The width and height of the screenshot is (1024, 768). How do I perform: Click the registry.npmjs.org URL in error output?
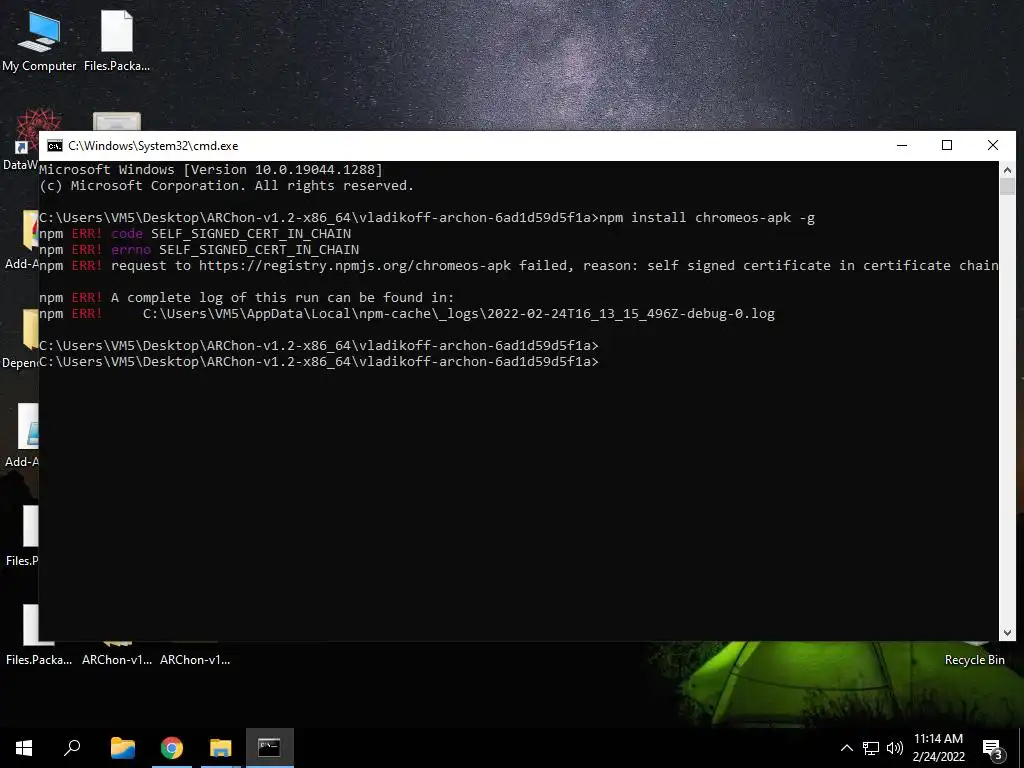[x=355, y=265]
